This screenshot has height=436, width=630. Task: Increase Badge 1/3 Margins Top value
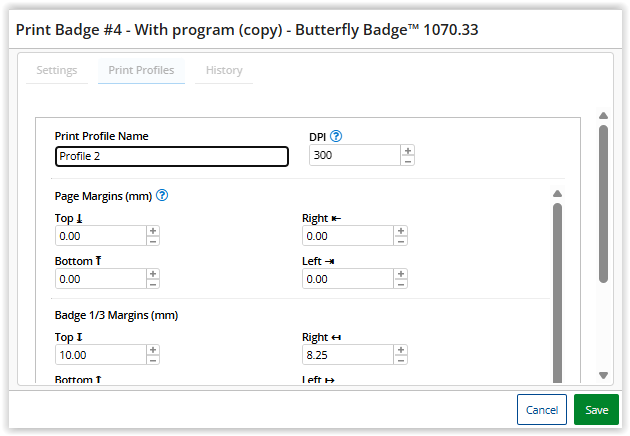153,349
